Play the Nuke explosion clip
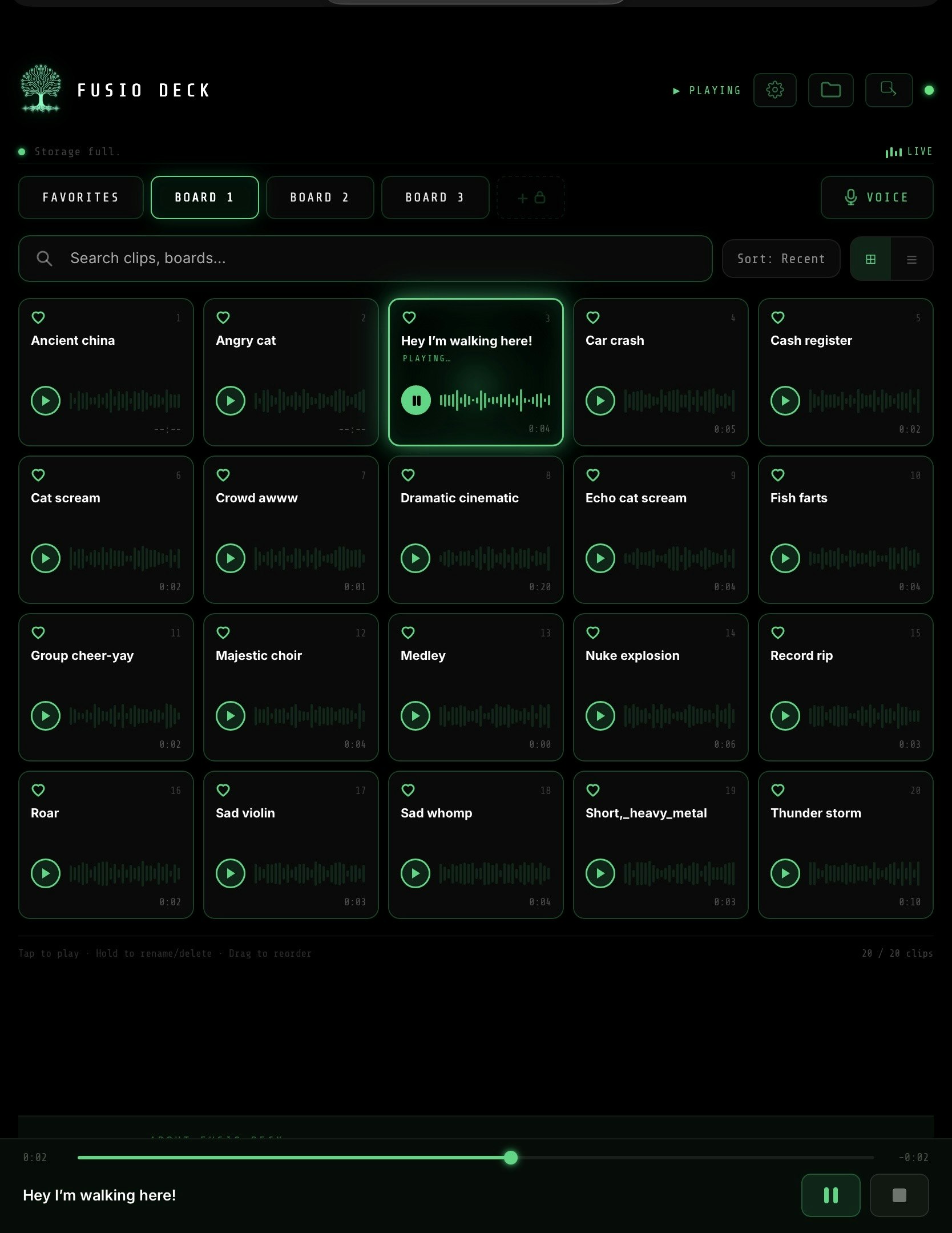Viewport: 952px width, 1233px height. click(x=600, y=716)
